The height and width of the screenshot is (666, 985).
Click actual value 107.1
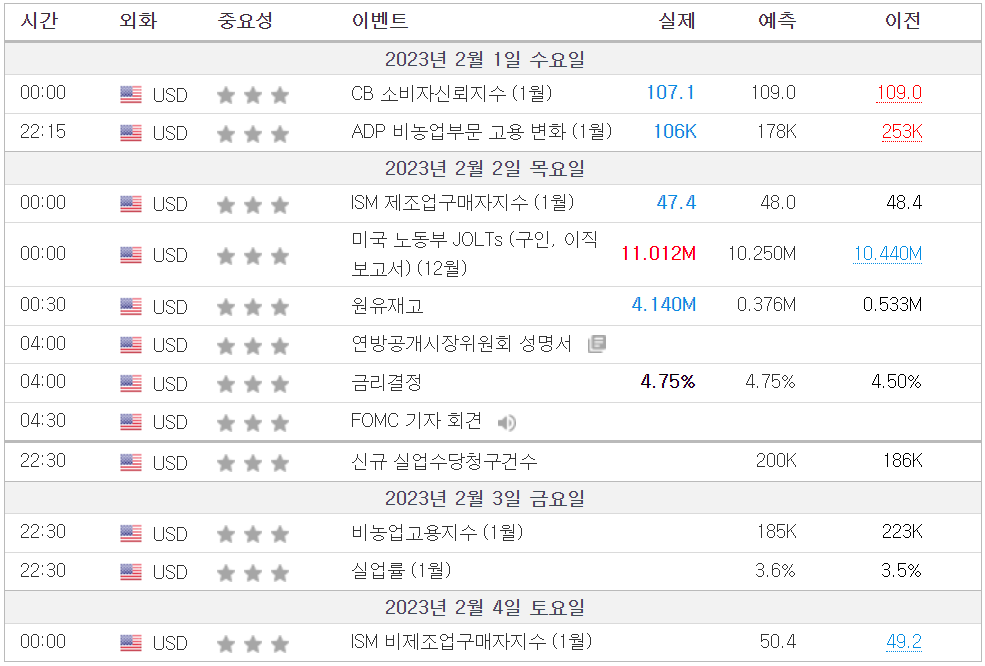(x=671, y=93)
